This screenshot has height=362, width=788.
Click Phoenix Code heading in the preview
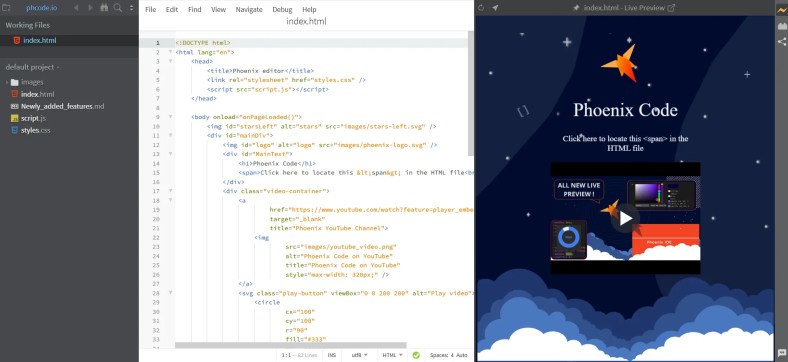tap(625, 110)
